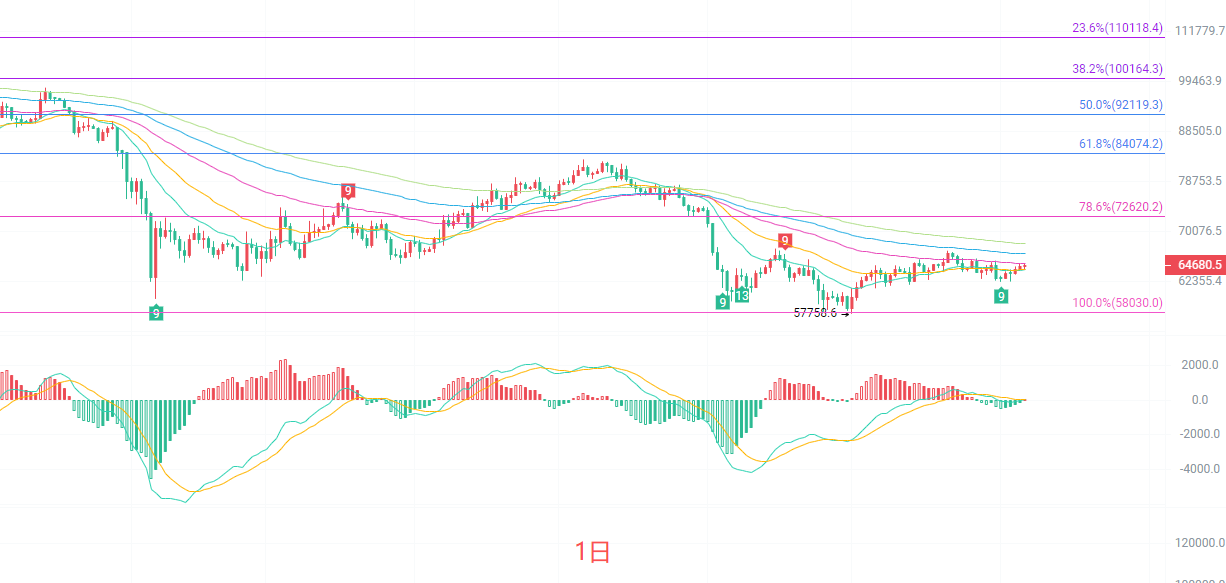Click the green 13 signal marker

click(x=742, y=296)
